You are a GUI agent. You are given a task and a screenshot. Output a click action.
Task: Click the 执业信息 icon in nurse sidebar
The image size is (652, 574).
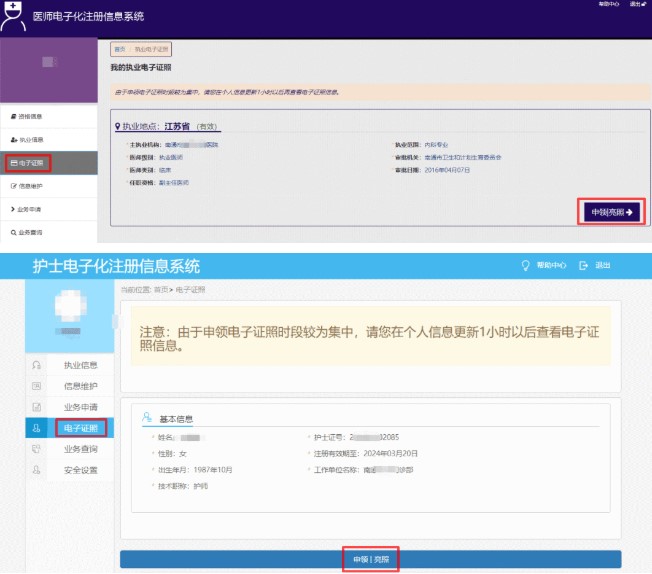click(37, 365)
